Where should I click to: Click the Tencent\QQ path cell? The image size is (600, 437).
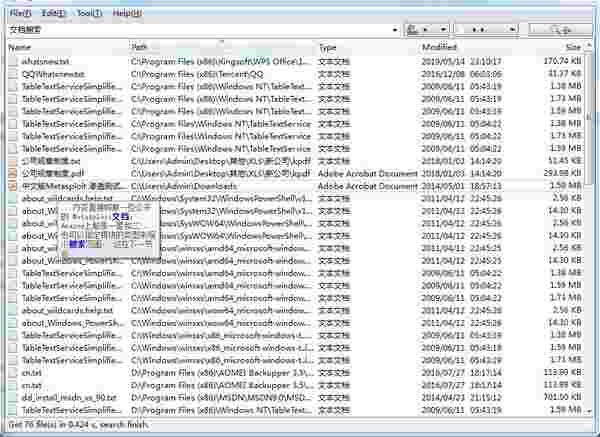pyautogui.click(x=197, y=74)
